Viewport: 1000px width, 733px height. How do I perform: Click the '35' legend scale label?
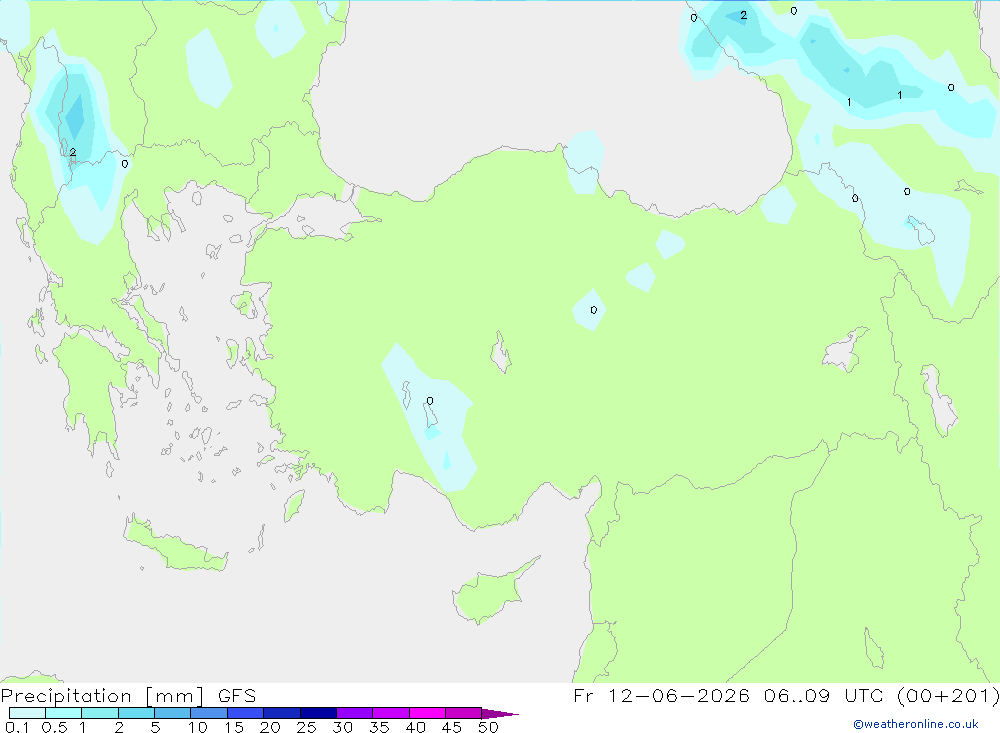click(379, 727)
